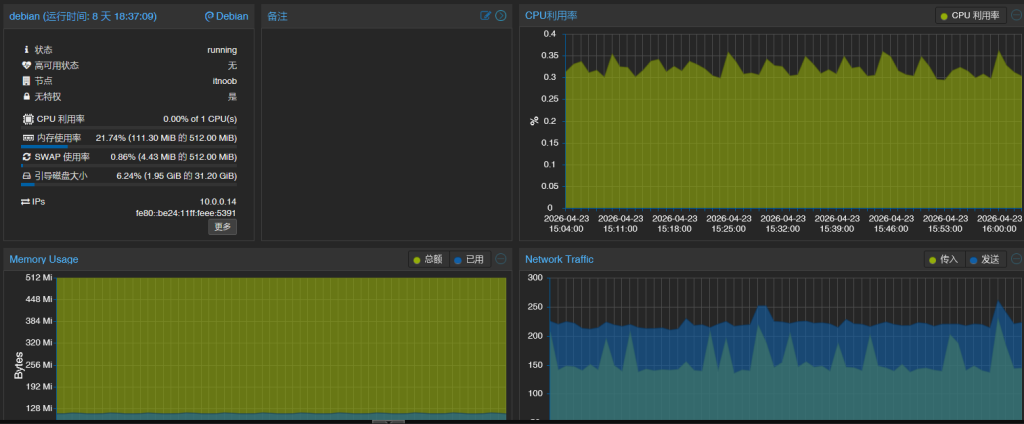Collapse the CPU利用率 chart panel
Viewport: 1024px width, 424px height.
1016,16
